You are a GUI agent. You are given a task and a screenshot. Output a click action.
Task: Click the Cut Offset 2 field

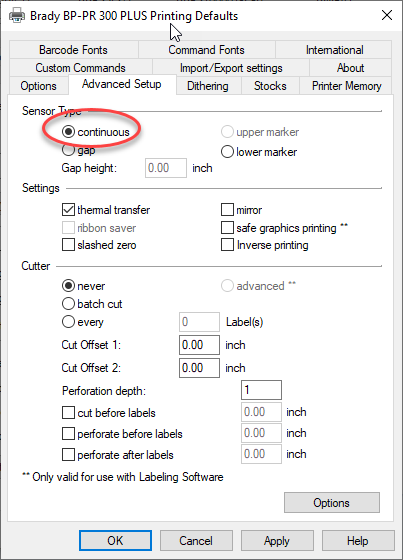pos(199,368)
